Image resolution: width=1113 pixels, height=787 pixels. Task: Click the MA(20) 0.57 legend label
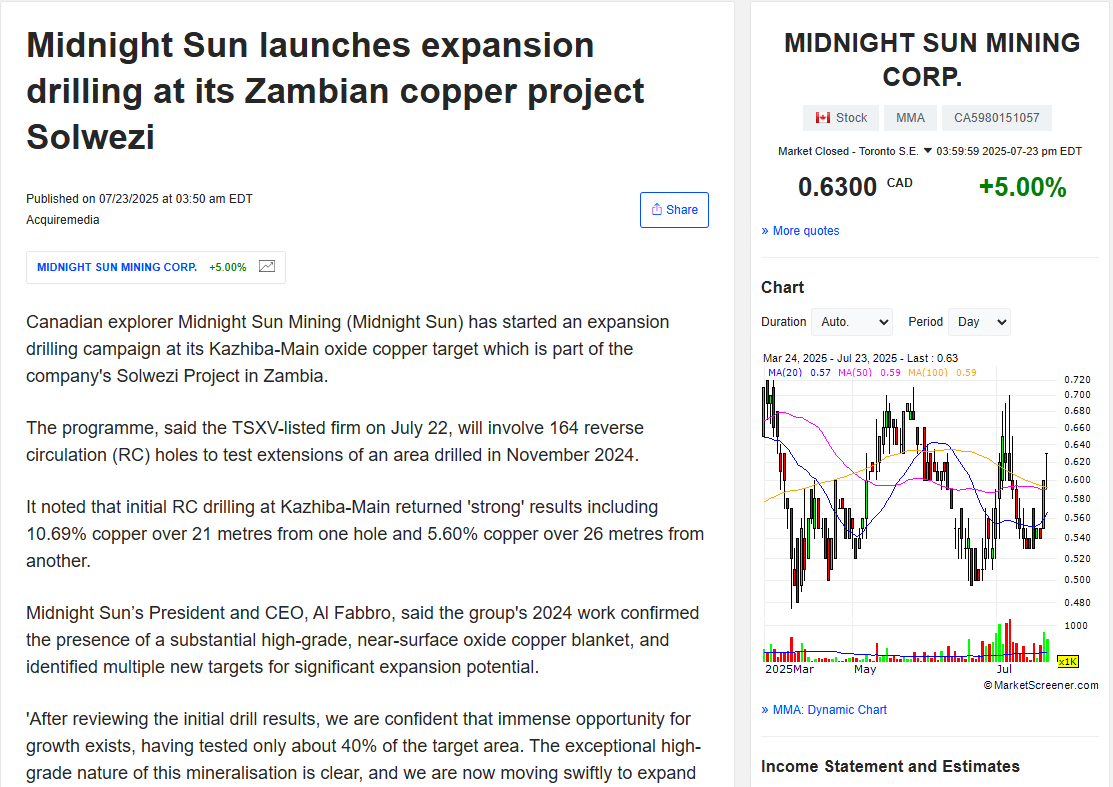pyautogui.click(x=799, y=372)
